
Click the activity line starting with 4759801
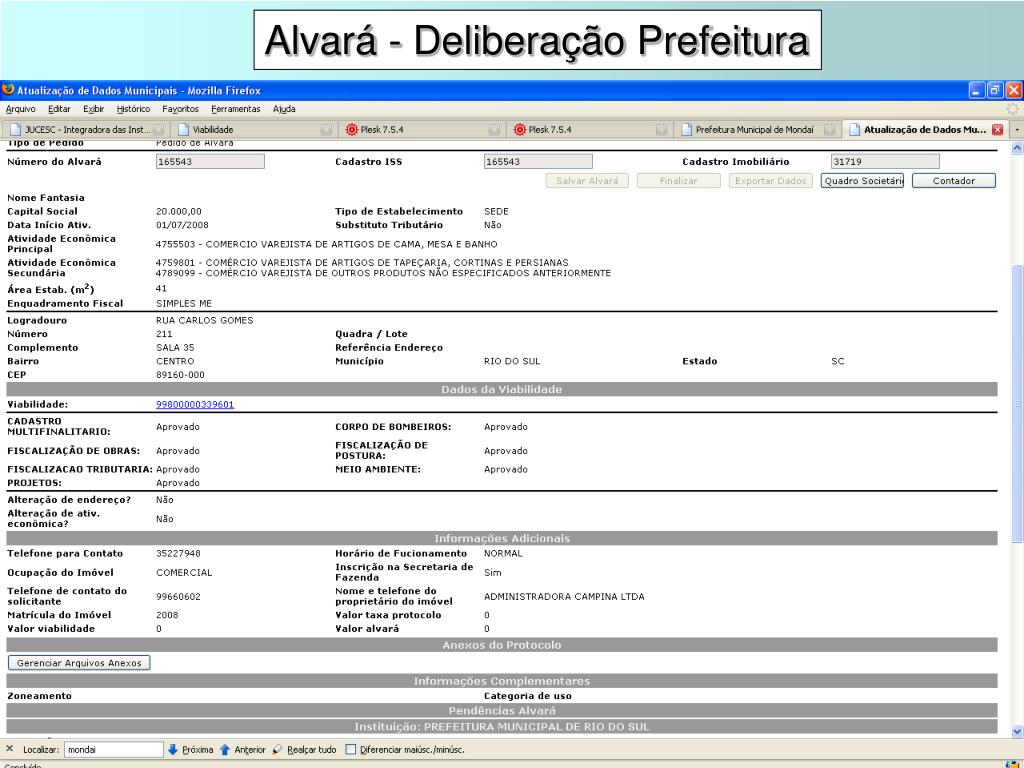[x=362, y=263]
